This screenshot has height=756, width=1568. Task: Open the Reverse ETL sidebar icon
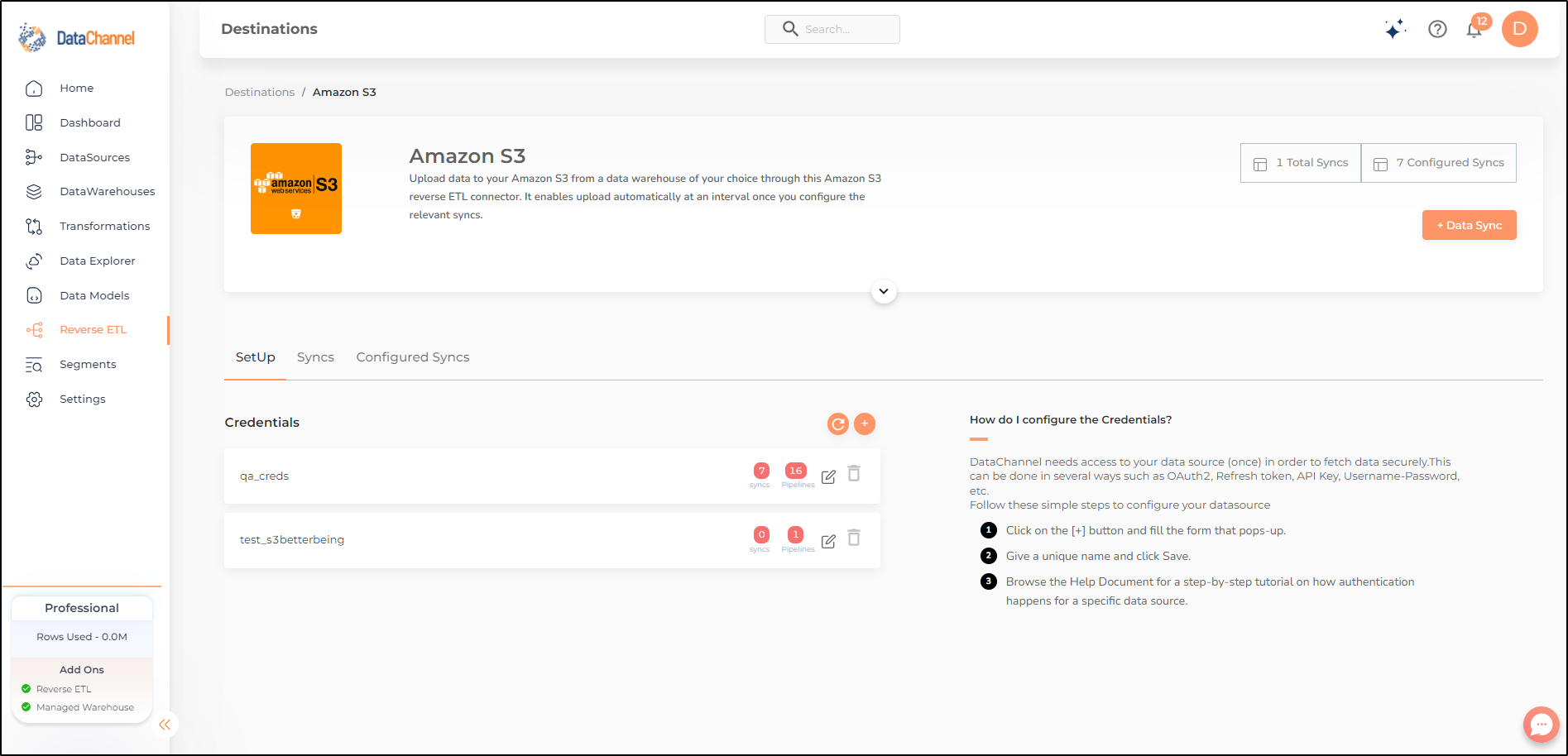click(x=34, y=330)
